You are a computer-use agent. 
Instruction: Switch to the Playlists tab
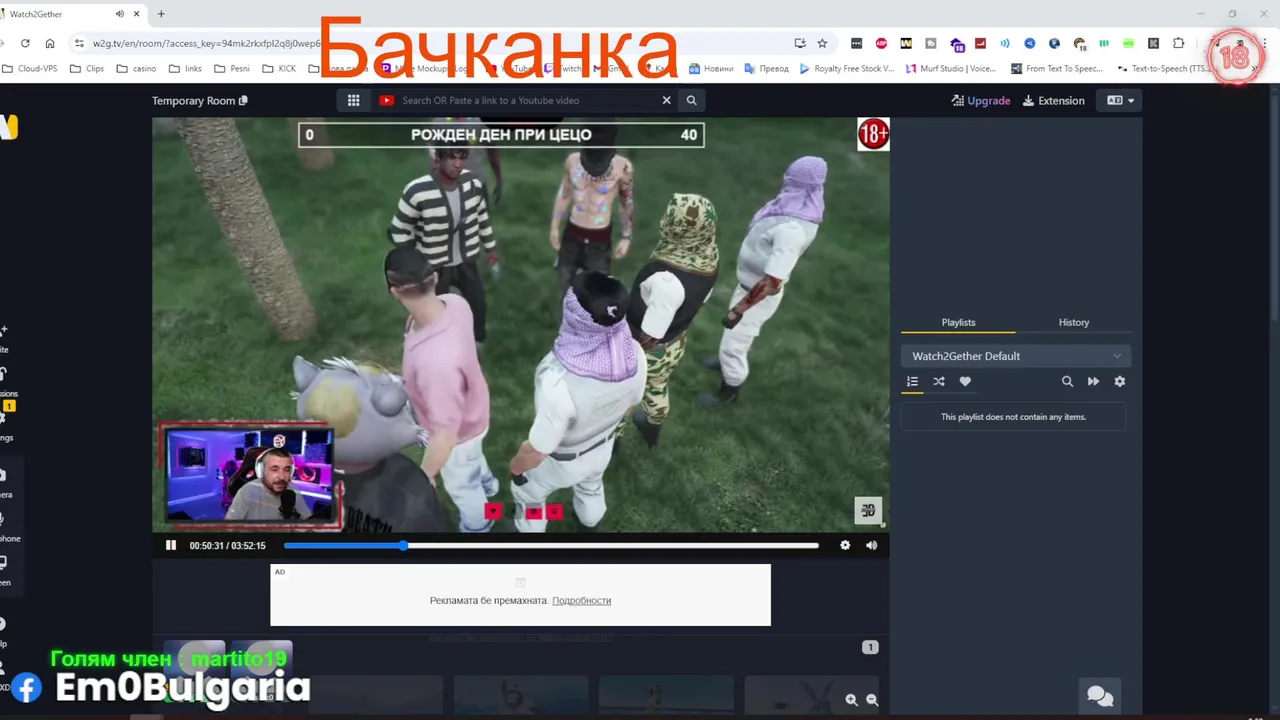click(x=958, y=322)
